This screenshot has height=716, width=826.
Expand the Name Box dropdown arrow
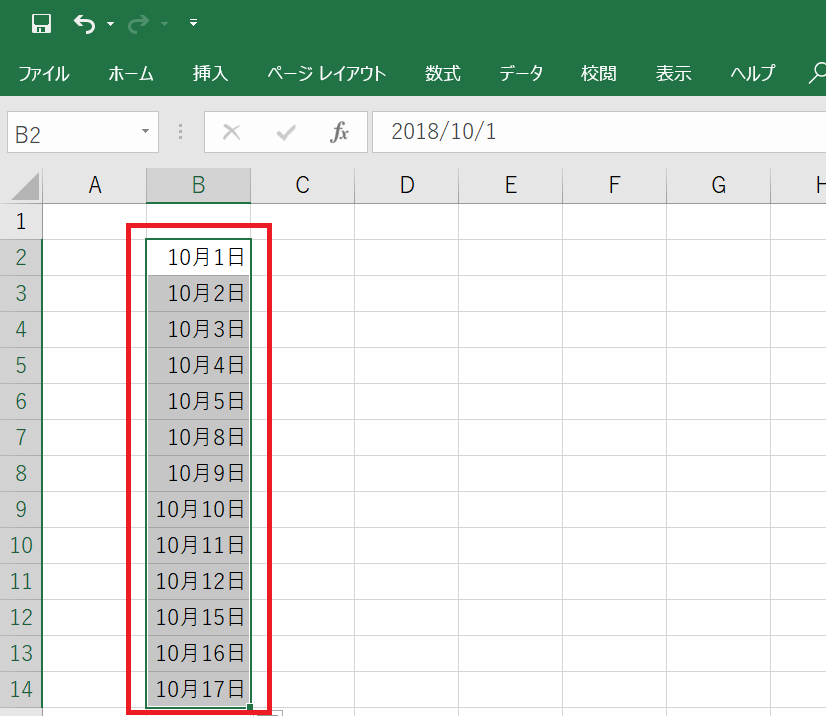[x=145, y=132]
